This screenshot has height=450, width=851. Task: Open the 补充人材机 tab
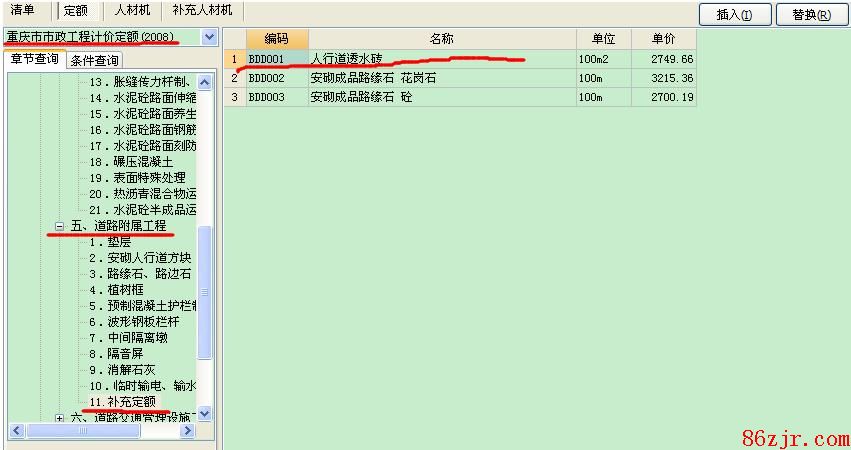(x=201, y=10)
